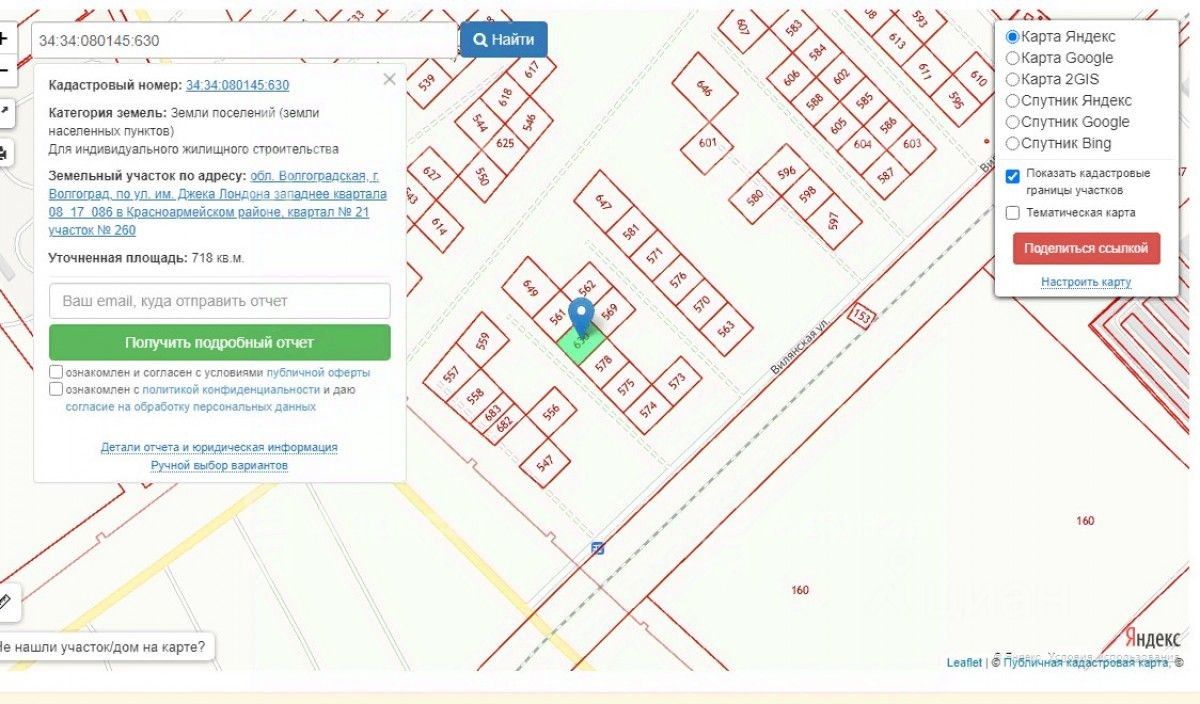Open Публичная кадастровая карта link
The width and height of the screenshot is (1200, 704).
click(x=1085, y=663)
